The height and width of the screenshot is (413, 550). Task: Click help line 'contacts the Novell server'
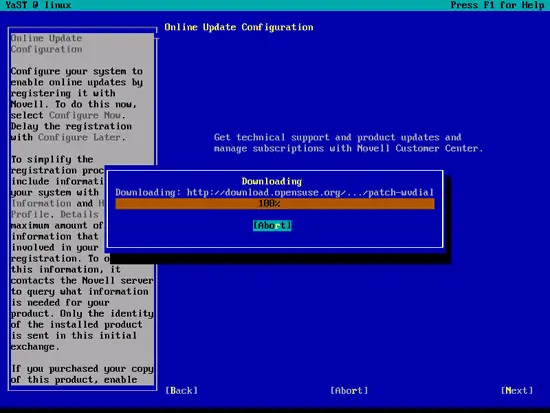tap(82, 280)
